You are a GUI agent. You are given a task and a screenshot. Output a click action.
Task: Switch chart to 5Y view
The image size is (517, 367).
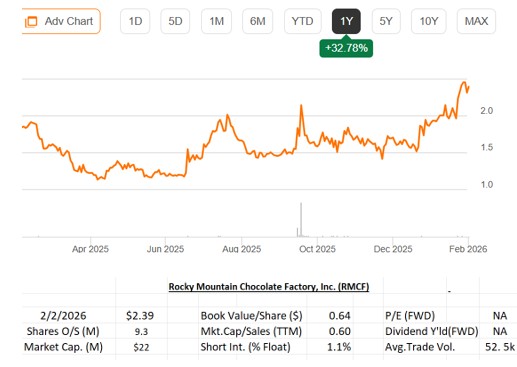point(386,21)
